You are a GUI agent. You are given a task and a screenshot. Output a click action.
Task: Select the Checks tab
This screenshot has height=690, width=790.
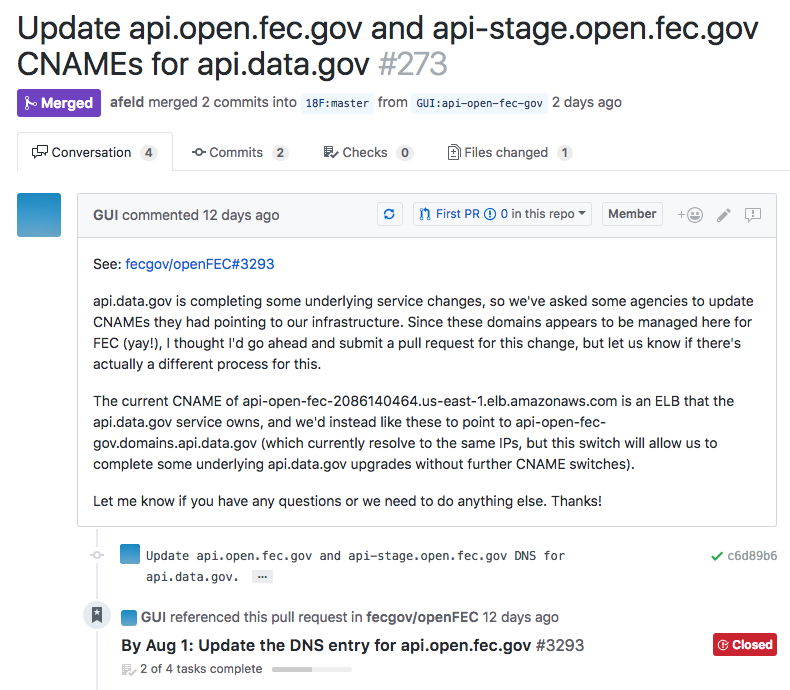click(367, 152)
